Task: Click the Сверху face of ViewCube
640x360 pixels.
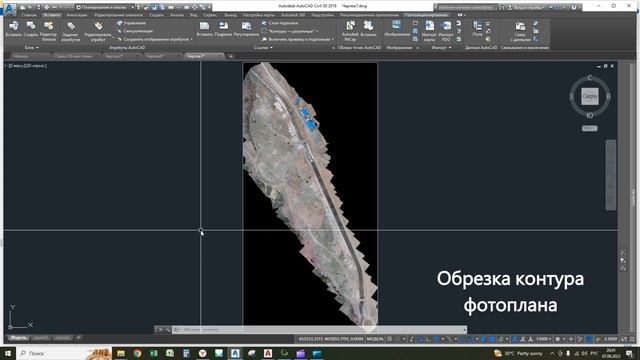Action: 590,96
